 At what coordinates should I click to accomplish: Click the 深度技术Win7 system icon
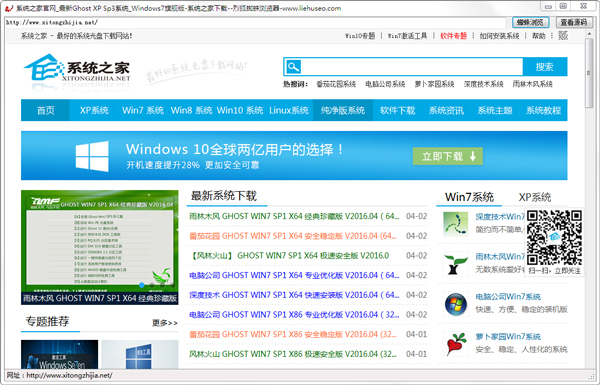456,223
